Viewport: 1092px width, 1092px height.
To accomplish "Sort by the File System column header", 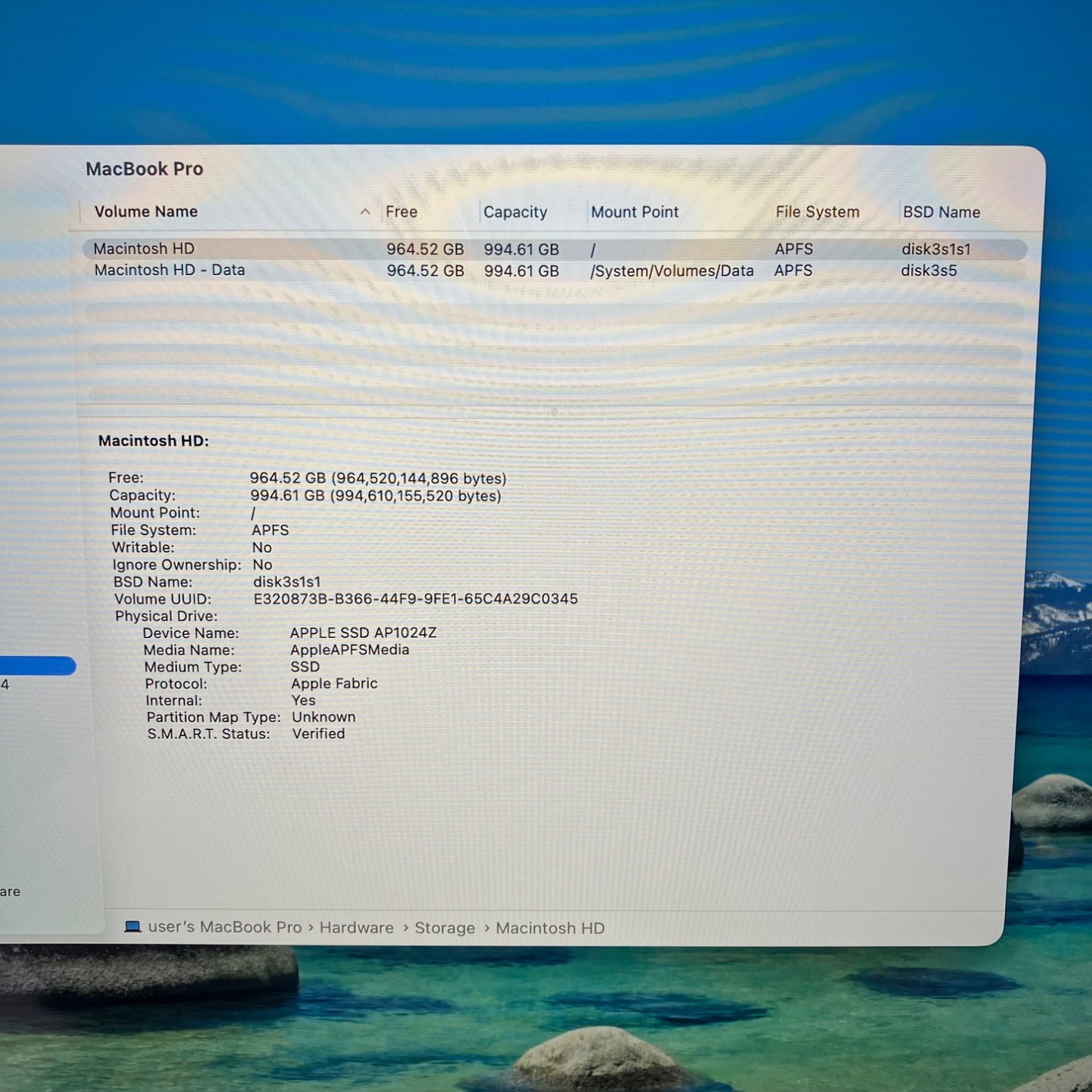I will click(818, 212).
